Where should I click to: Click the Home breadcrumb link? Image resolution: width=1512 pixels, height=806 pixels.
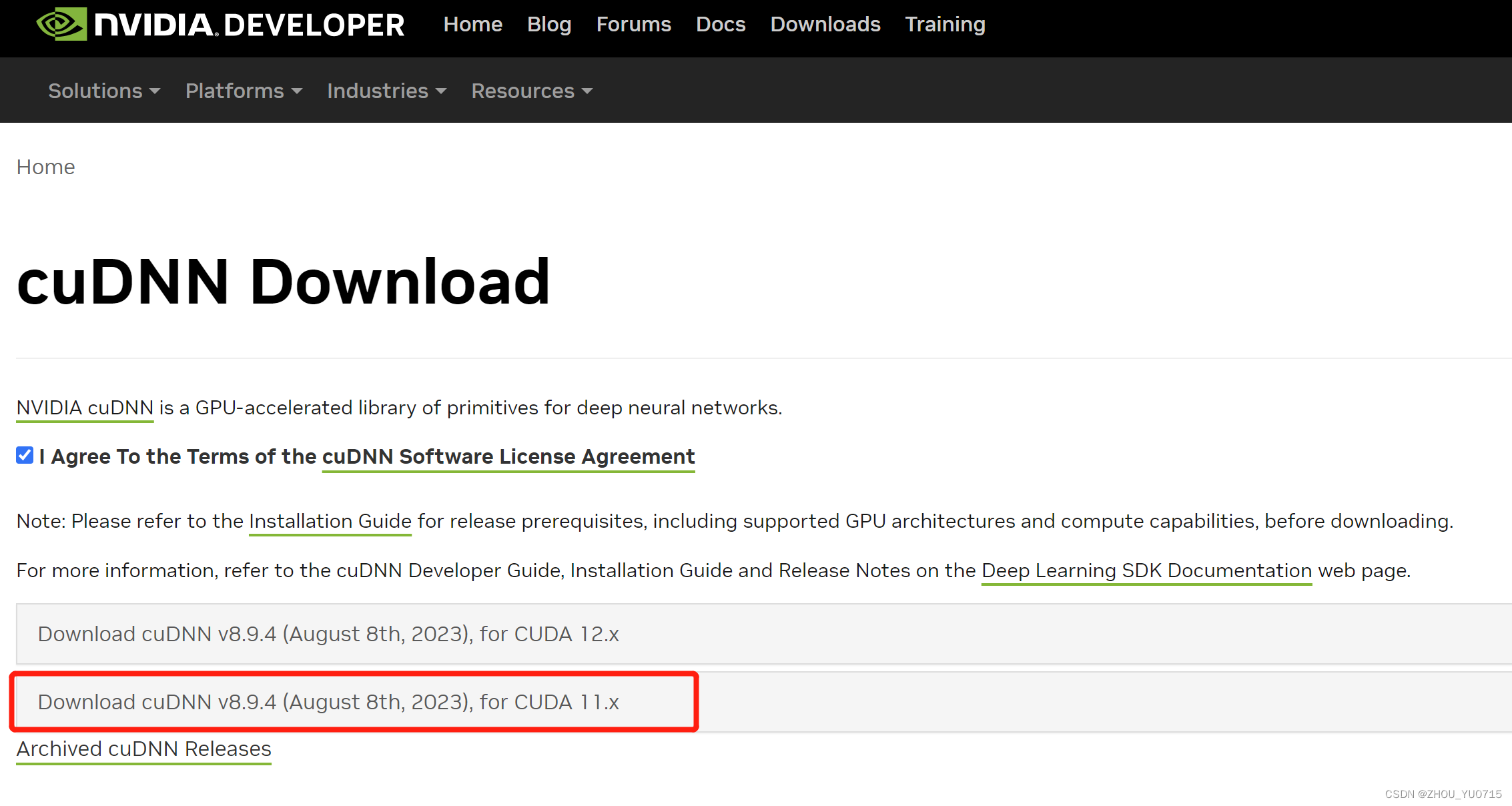click(45, 167)
